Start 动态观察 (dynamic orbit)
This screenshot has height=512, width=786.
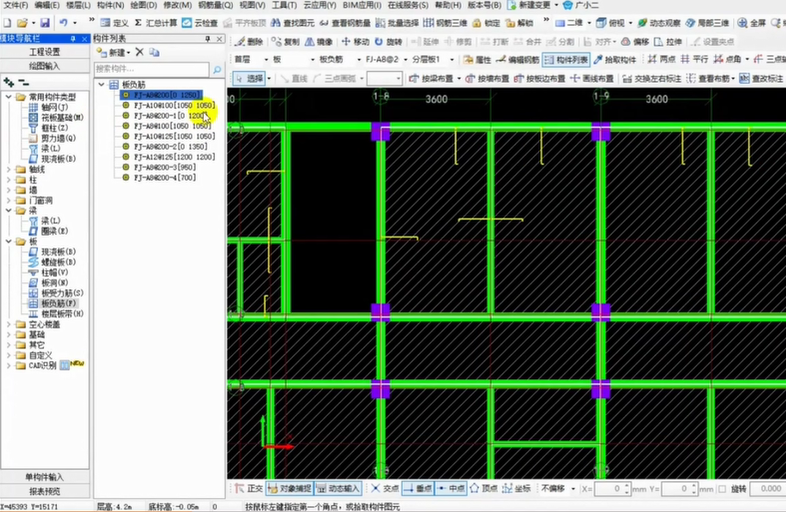(x=659, y=23)
